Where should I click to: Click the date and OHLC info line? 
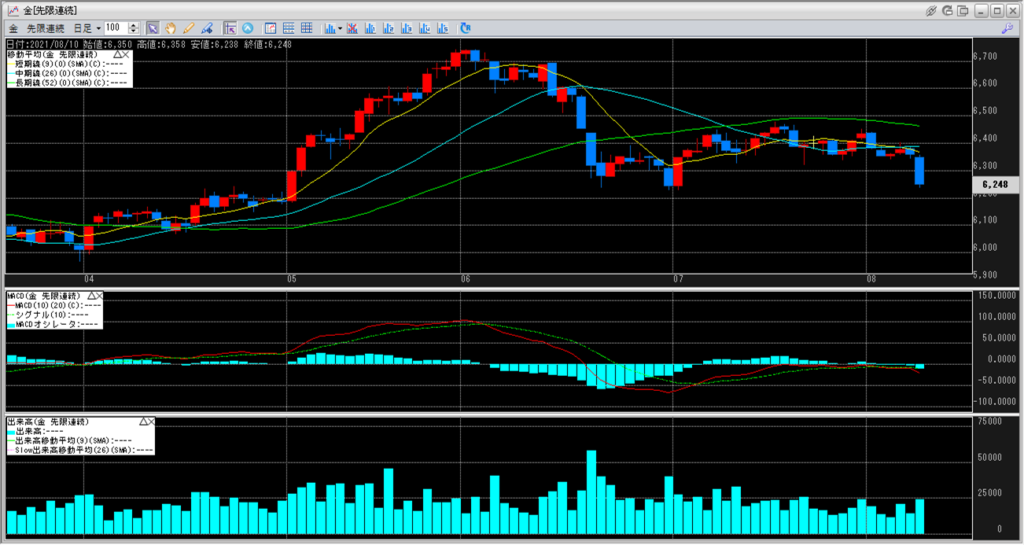coord(149,45)
